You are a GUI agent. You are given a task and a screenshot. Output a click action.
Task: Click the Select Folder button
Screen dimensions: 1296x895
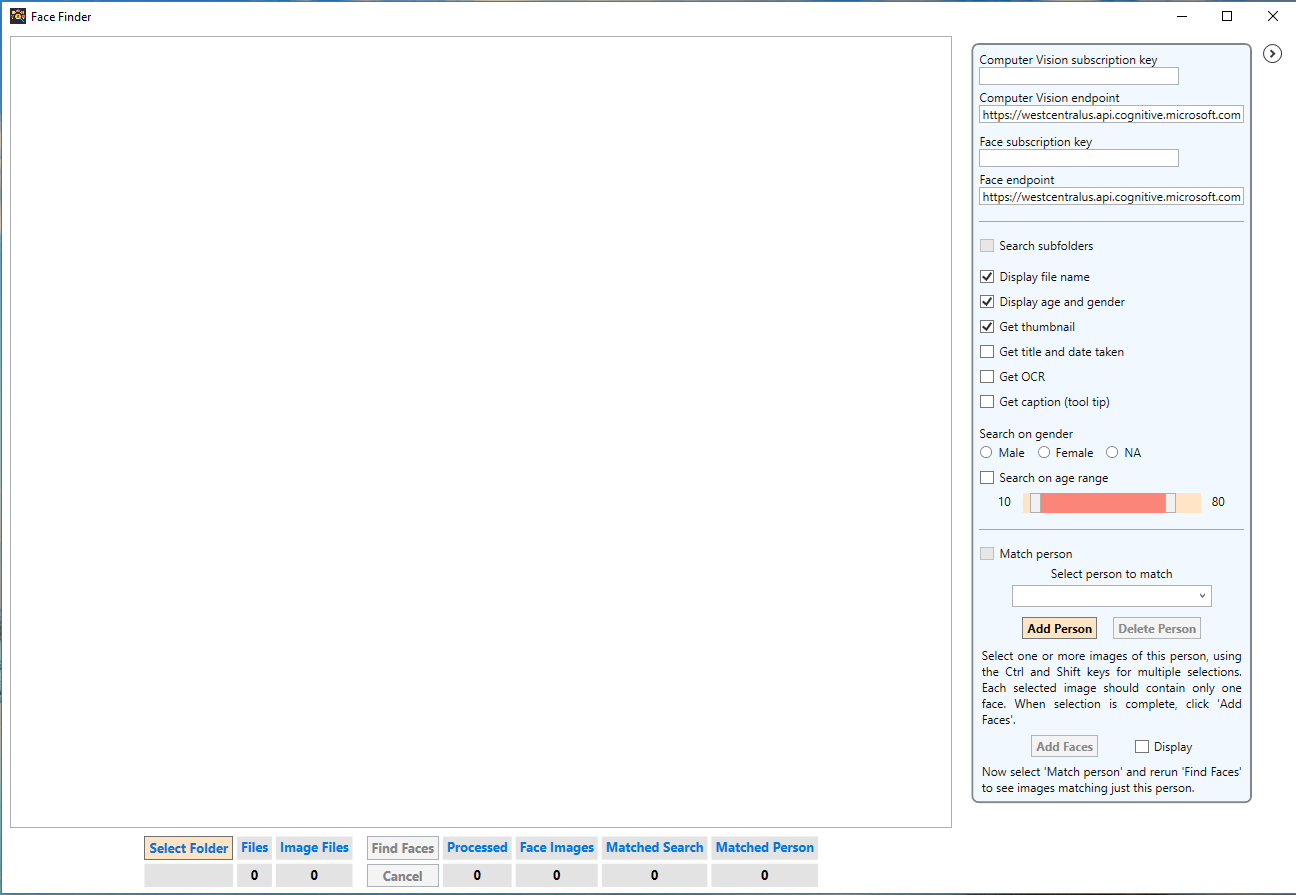[x=189, y=848]
